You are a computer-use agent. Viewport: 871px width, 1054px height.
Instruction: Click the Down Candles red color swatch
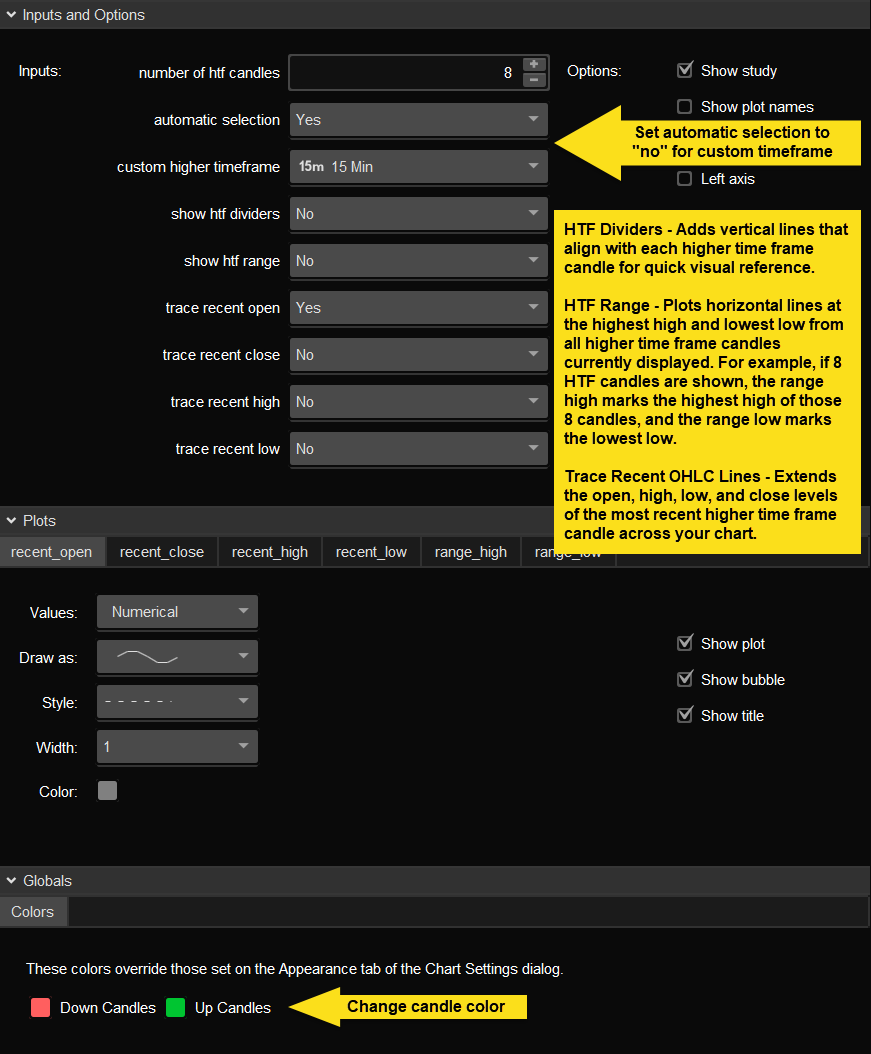tap(40, 1007)
